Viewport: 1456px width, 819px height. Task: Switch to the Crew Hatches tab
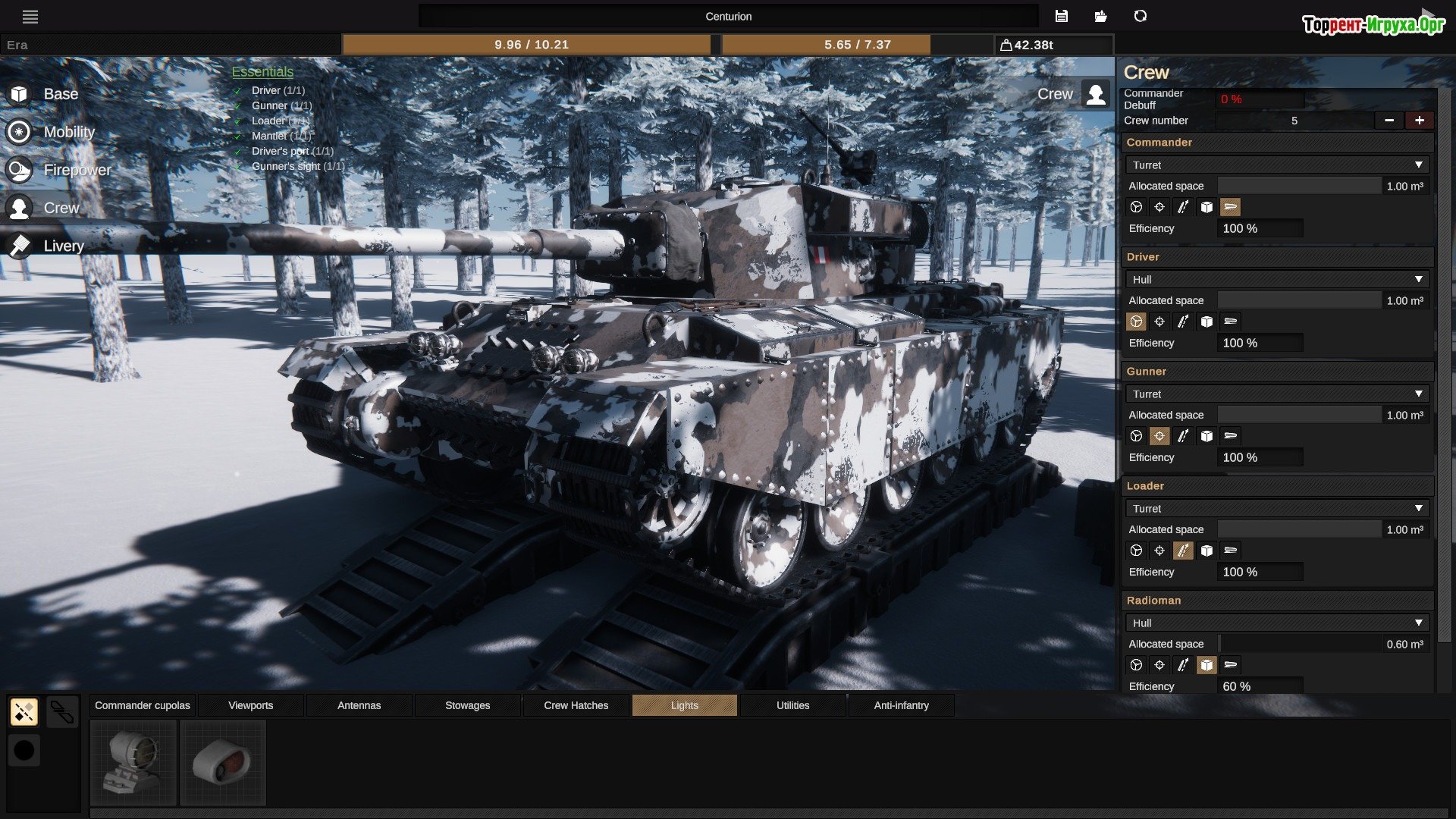pos(576,705)
